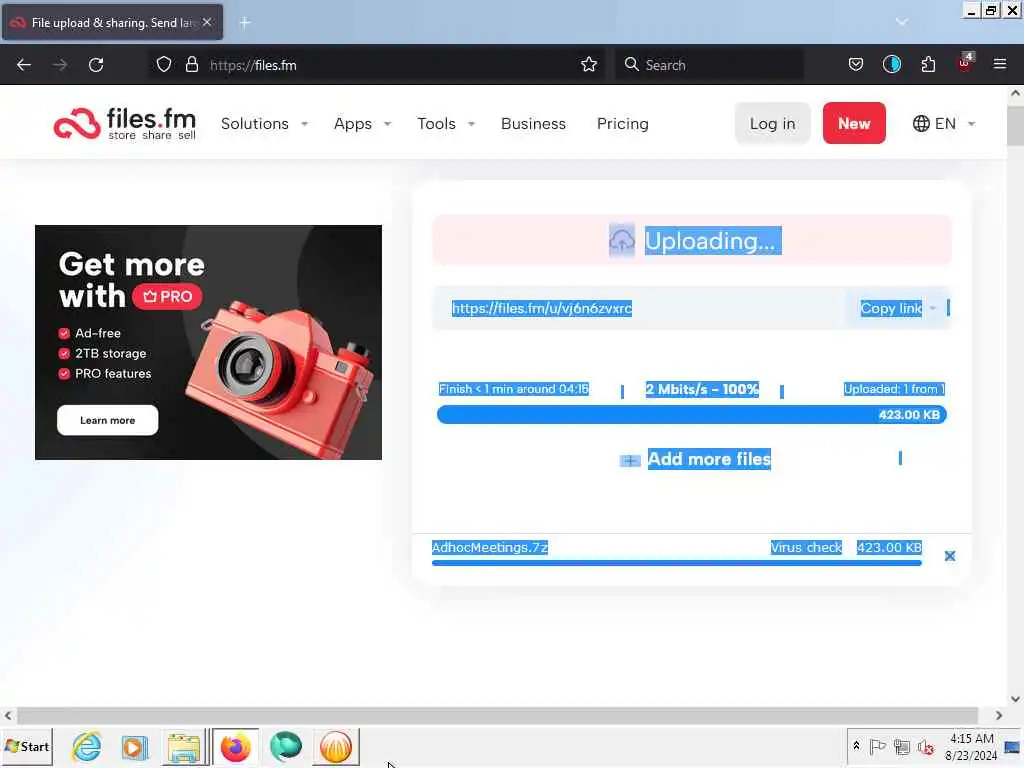Image resolution: width=1024 pixels, height=768 pixels.
Task: Reload the files.fm page
Action: pos(96,65)
